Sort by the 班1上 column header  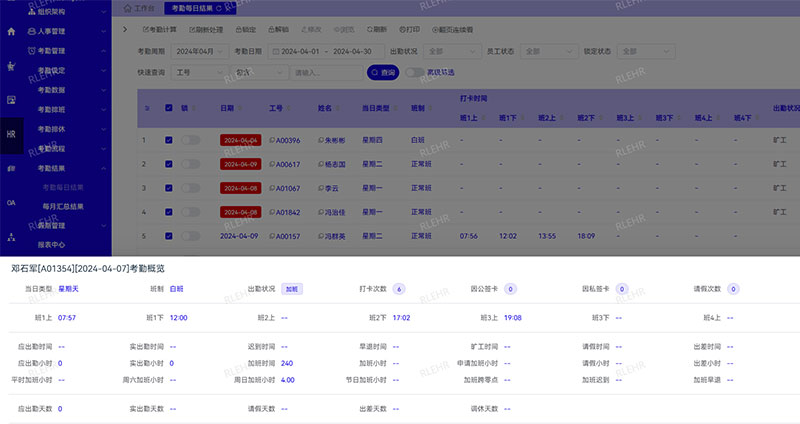tap(472, 118)
